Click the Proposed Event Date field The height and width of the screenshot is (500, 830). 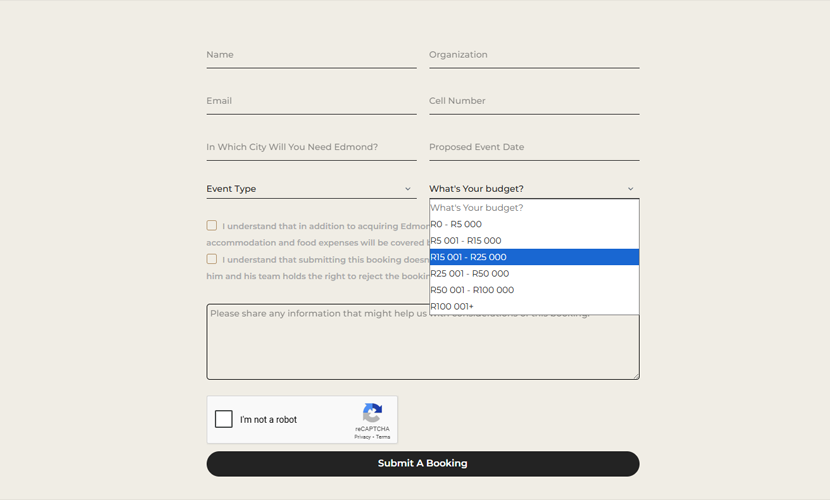coord(534,147)
